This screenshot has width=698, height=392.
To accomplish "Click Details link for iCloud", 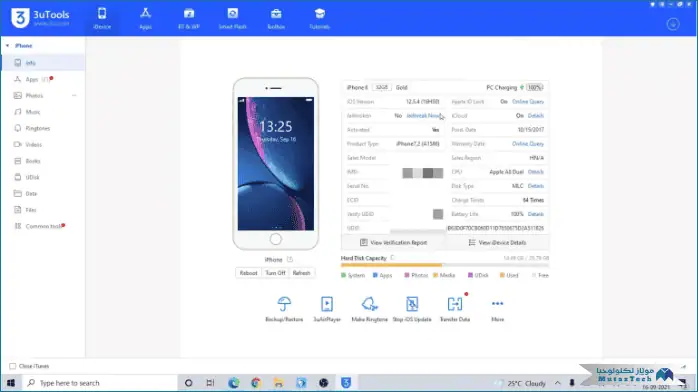I will (536, 116).
